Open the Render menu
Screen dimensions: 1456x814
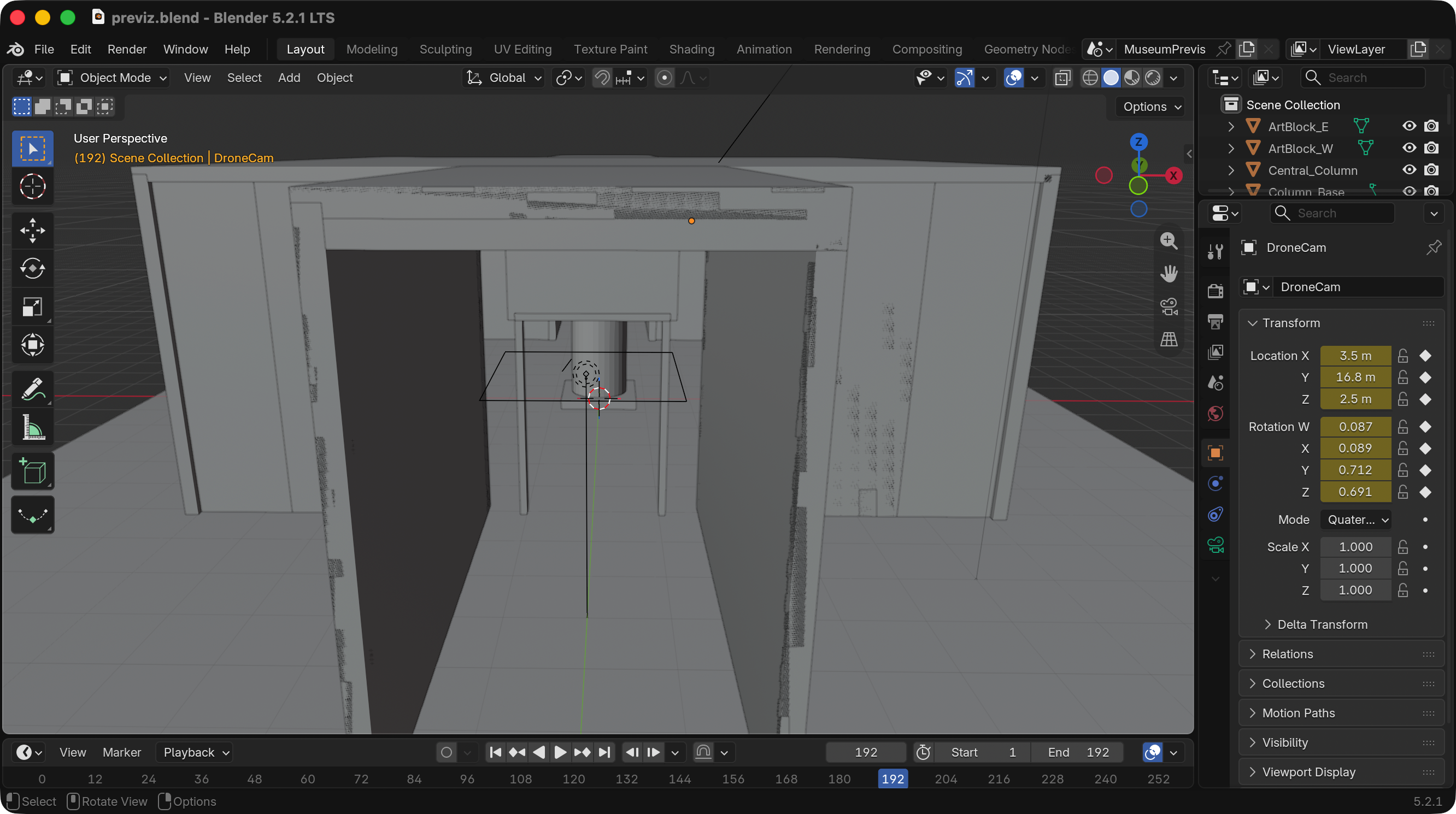tap(127, 49)
